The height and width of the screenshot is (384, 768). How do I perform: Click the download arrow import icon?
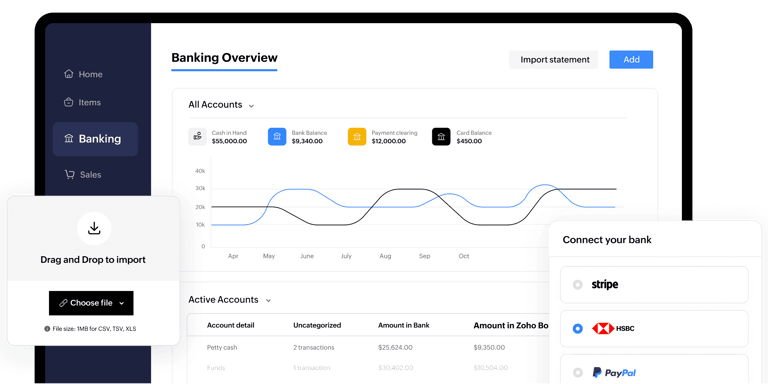94,228
